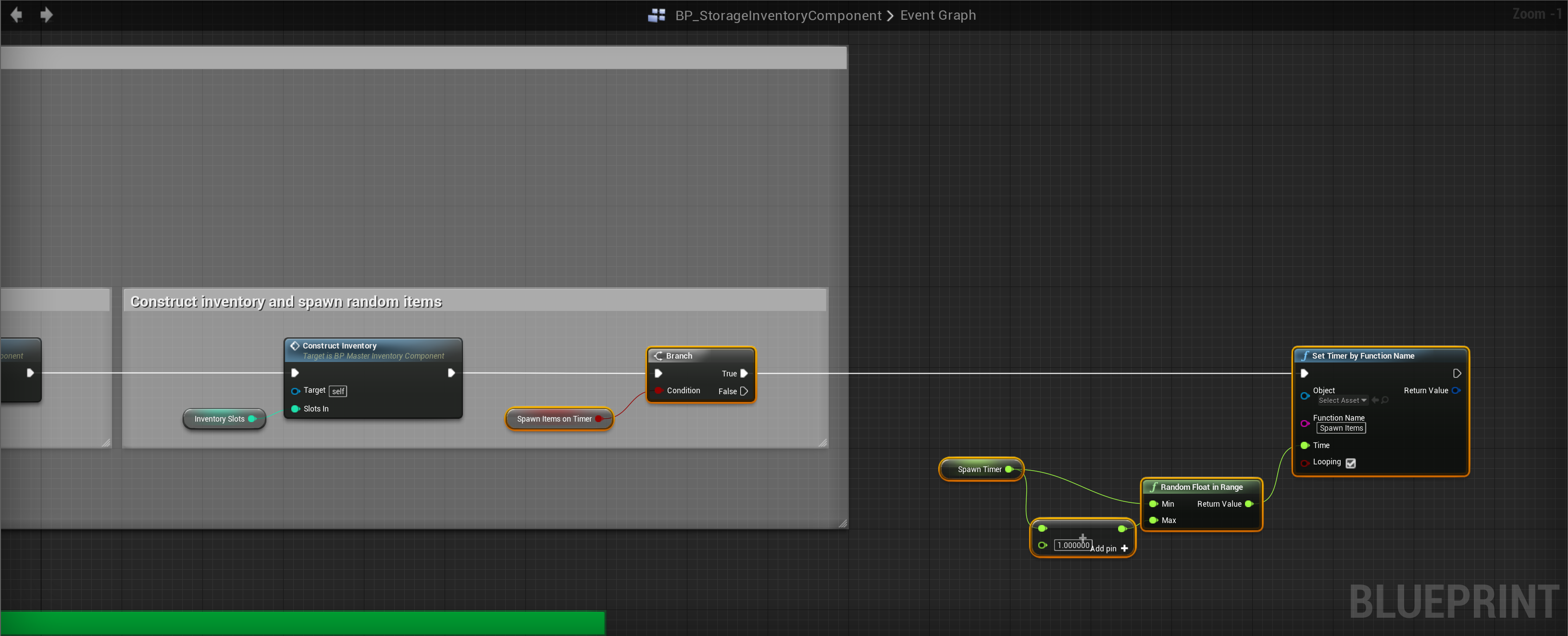Screen dimensions: 1568x636
Task: Click Construct Inventory output exec pin
Action: 451,373
